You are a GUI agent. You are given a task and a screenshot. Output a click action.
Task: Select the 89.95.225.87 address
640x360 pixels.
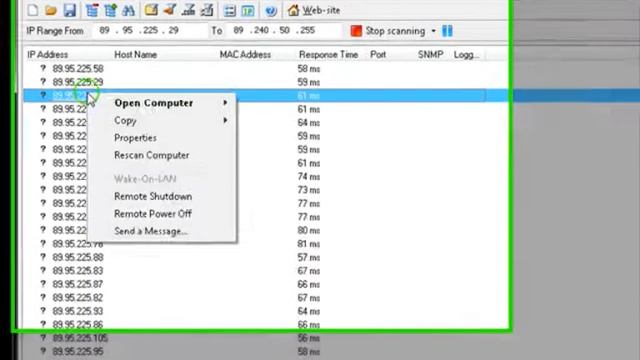(x=78, y=284)
